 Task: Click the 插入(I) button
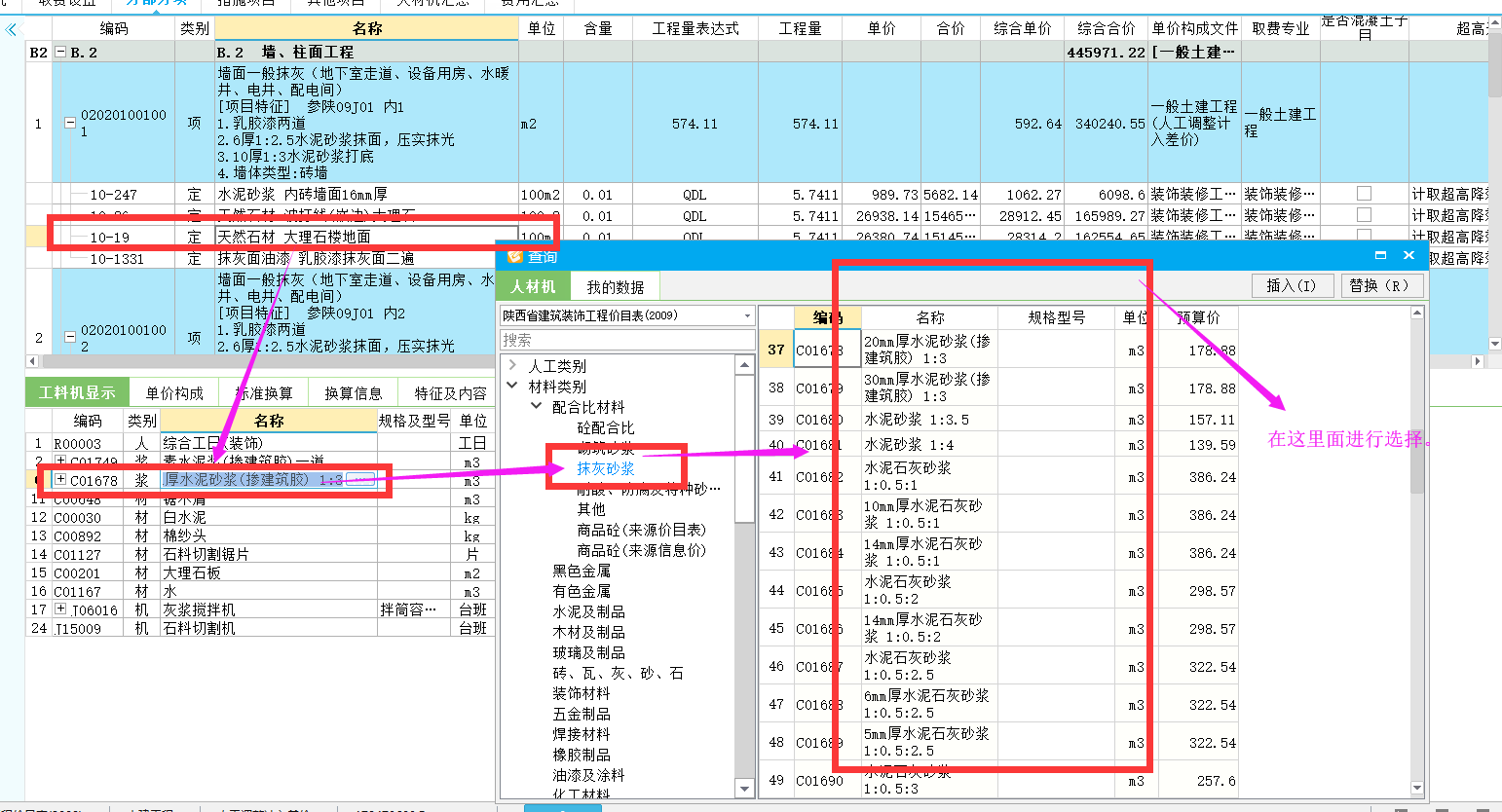pos(1291,285)
